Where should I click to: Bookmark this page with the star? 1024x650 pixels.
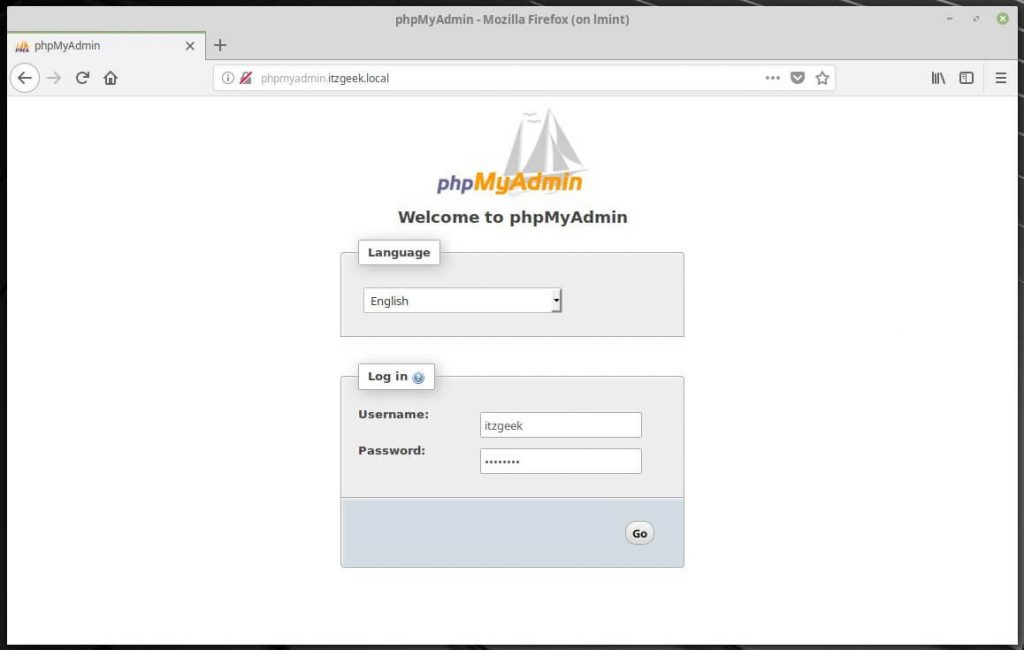coord(822,78)
